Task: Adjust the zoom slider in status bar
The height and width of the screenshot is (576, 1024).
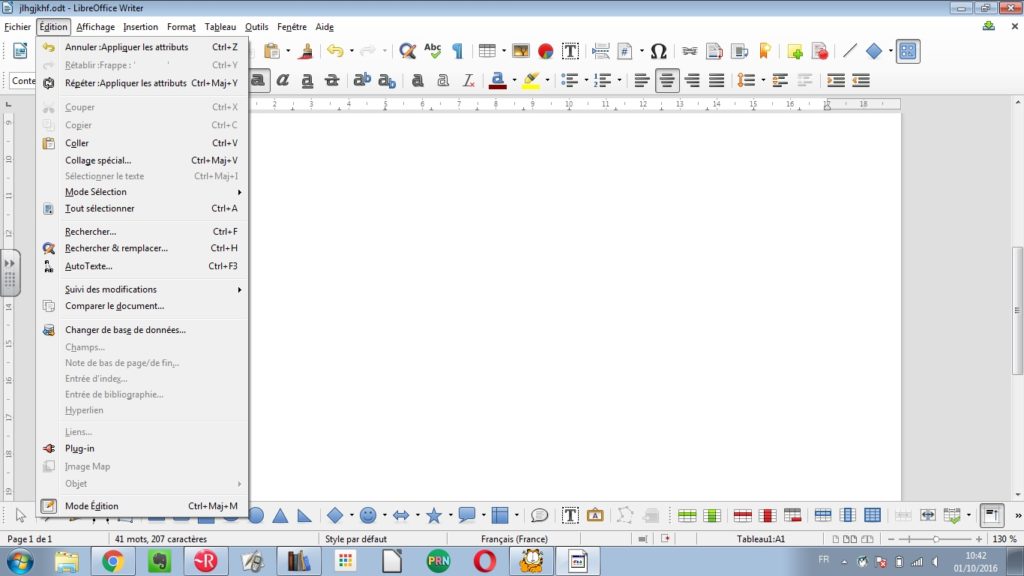Action: tap(935, 539)
